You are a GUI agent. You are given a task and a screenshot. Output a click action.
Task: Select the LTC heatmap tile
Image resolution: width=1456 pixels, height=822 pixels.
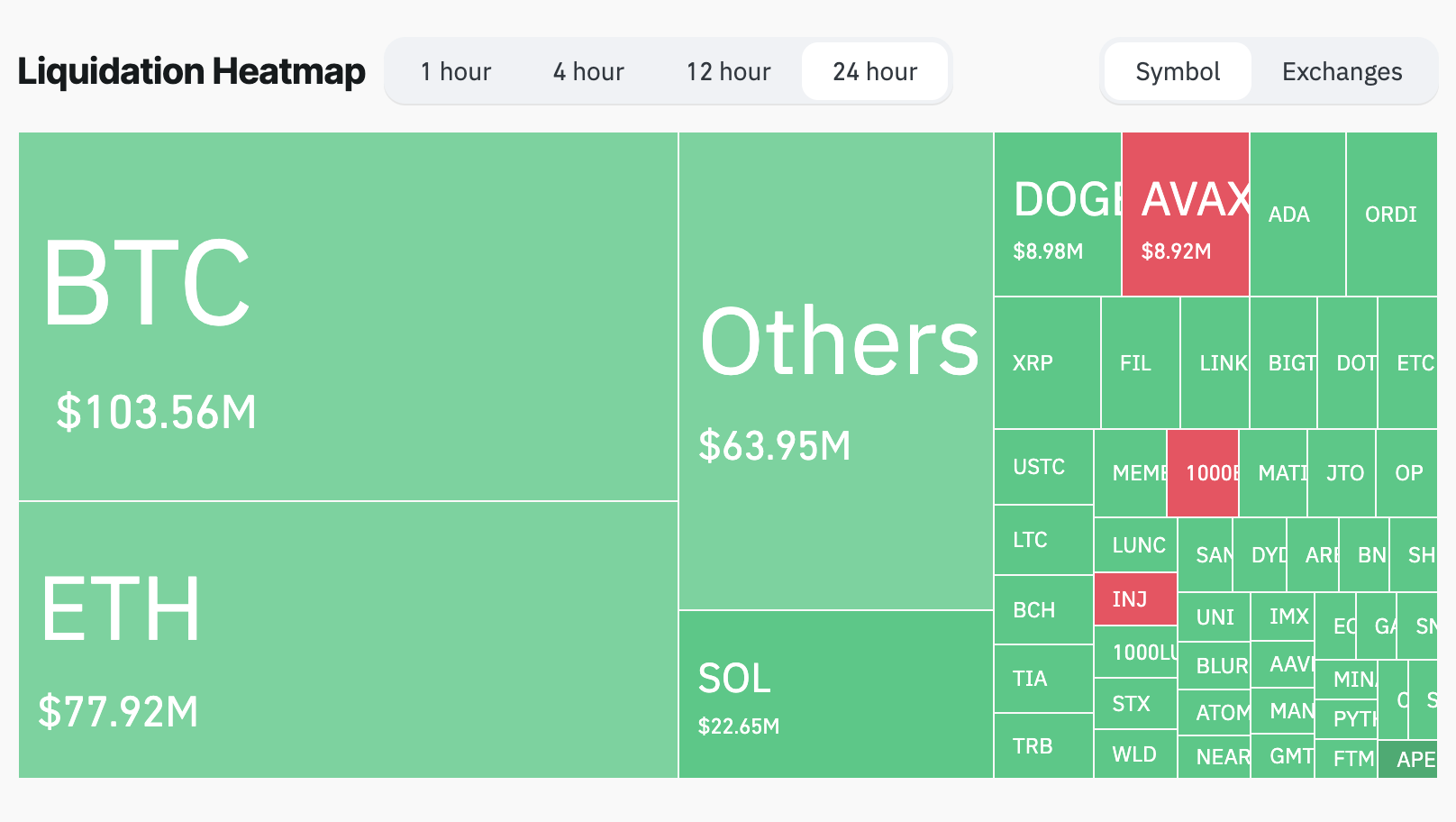click(1044, 540)
